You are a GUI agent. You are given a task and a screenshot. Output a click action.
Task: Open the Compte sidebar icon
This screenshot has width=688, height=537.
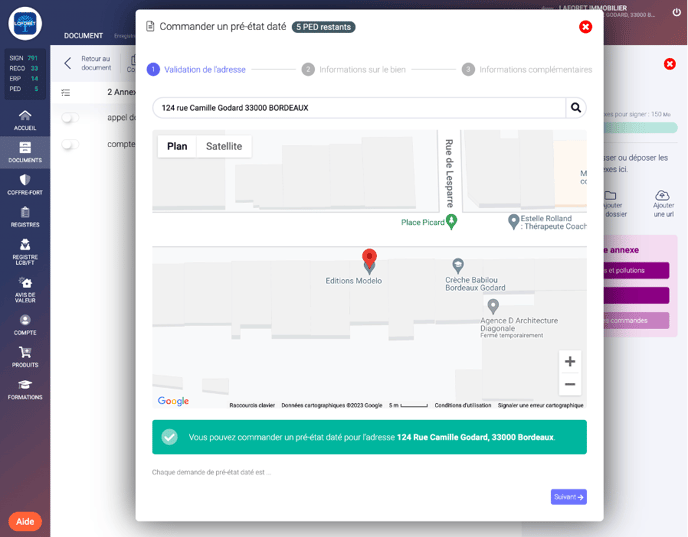tap(25, 324)
